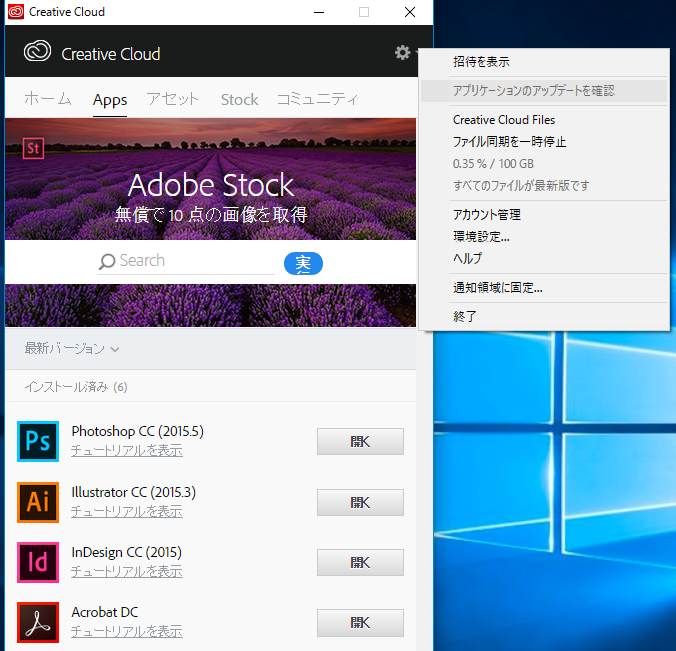Click the InDesign CC (2015) name
Image resolution: width=676 pixels, height=651 pixels.
(x=127, y=552)
